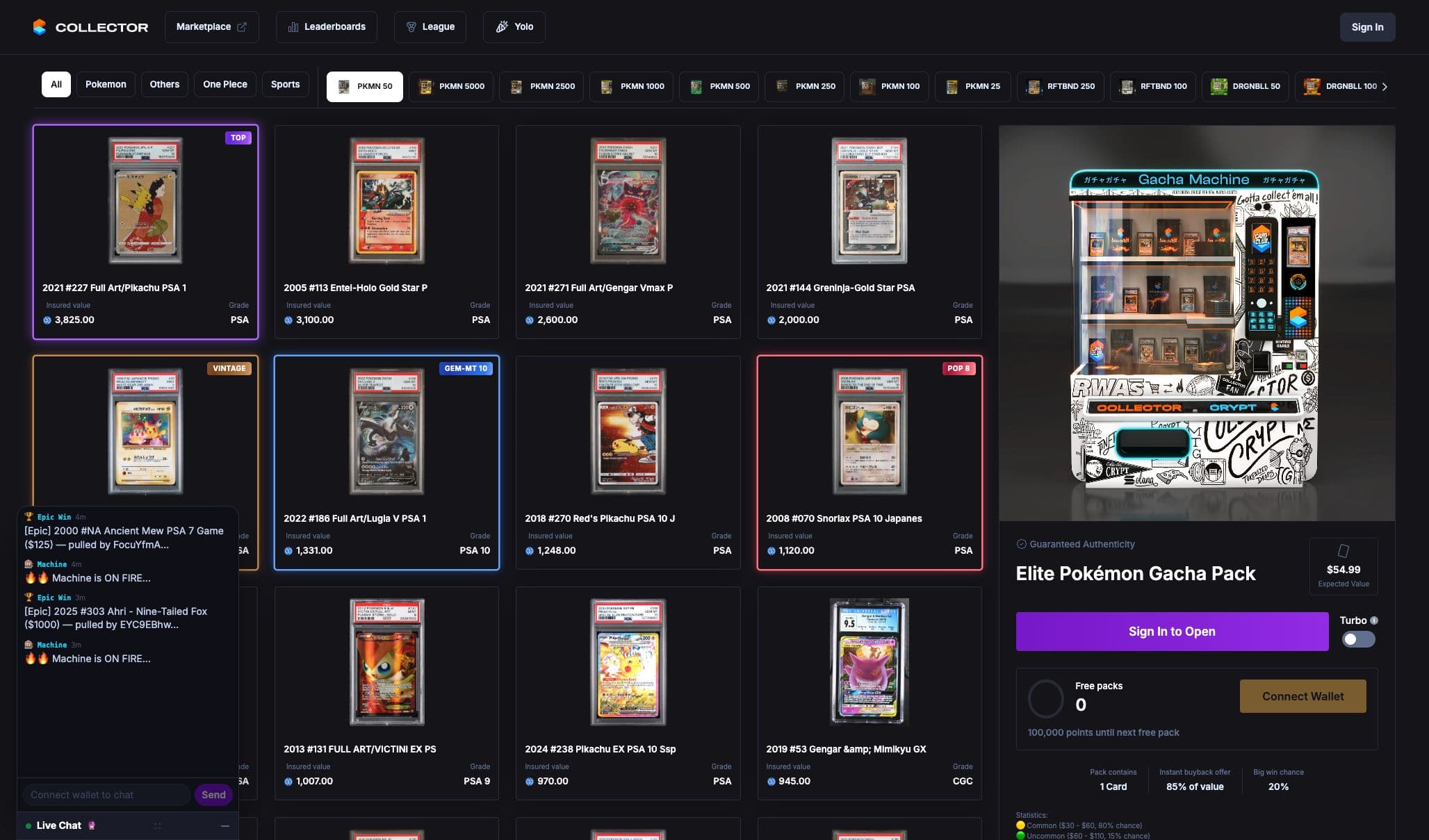The width and height of the screenshot is (1429, 840).
Task: Click the Guaranteed Authenticity check icon
Action: [1021, 544]
